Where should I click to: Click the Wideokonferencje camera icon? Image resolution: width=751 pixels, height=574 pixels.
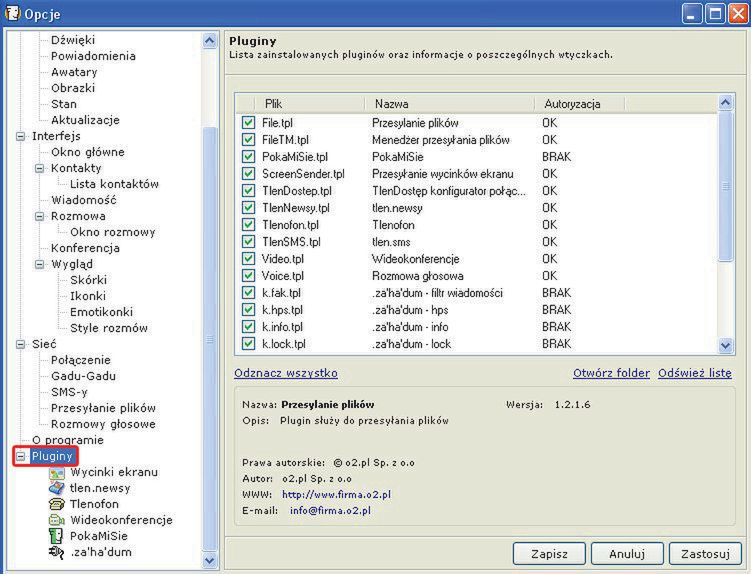tap(57, 520)
